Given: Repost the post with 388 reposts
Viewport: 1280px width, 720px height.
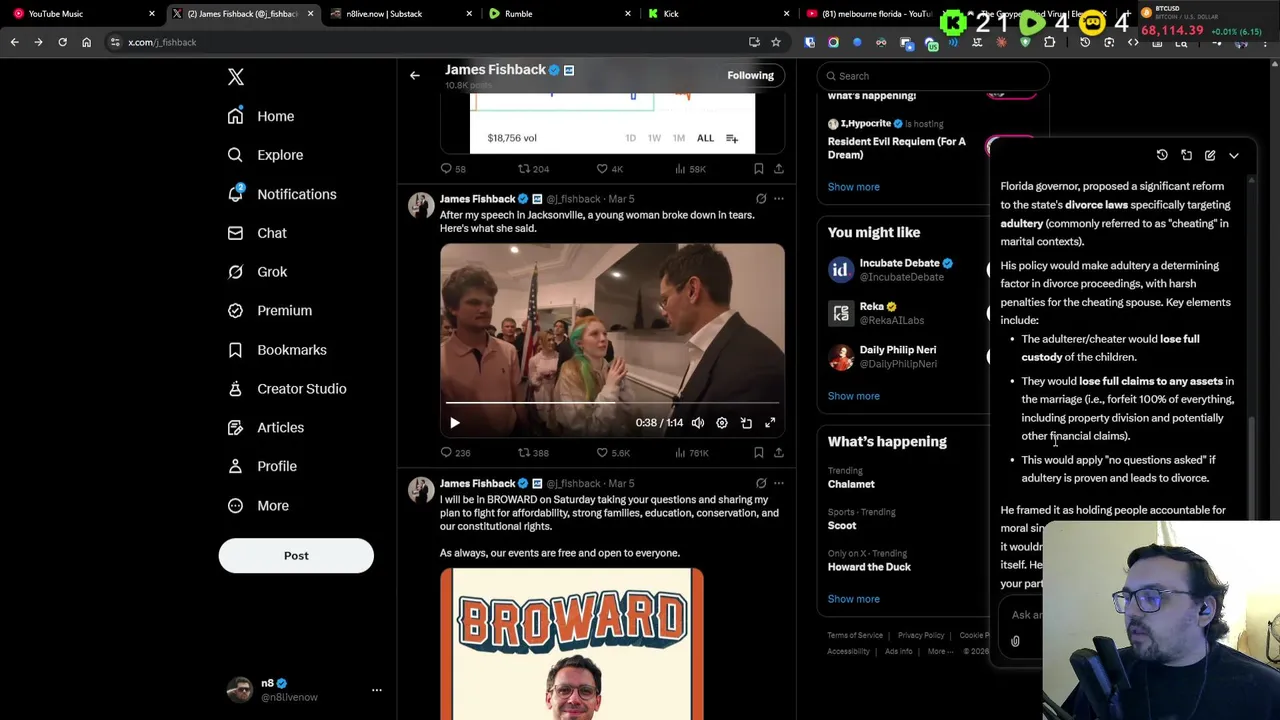Looking at the screenshot, I should coord(533,453).
